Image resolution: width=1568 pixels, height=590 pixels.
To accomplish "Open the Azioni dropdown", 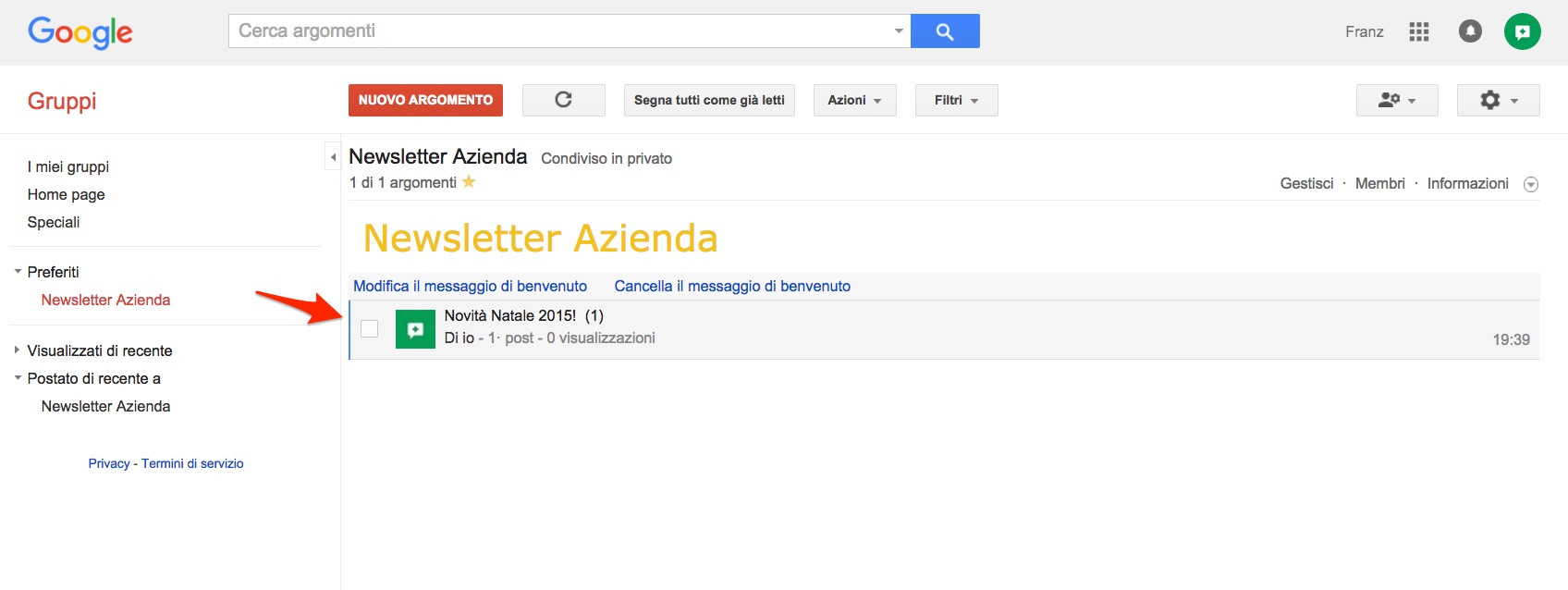I will pos(854,100).
